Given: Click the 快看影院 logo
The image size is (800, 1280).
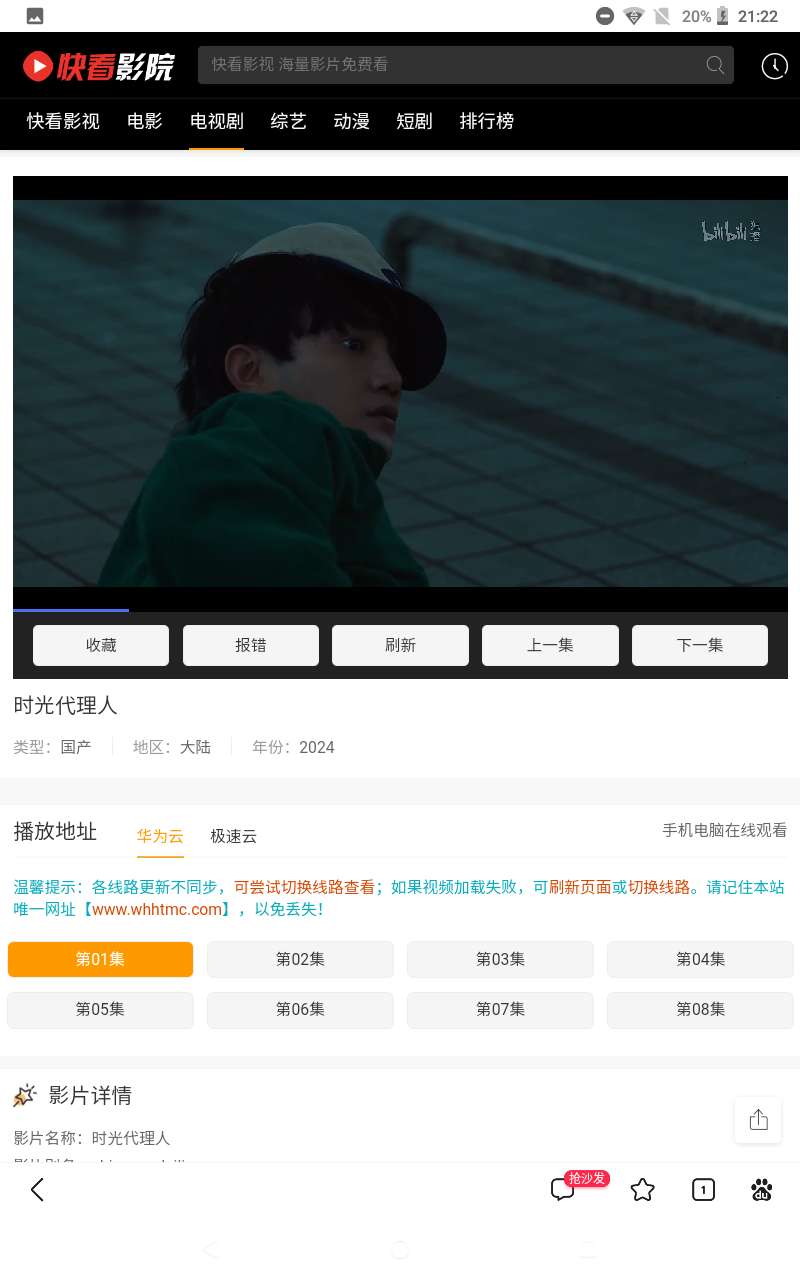Looking at the screenshot, I should 98,66.
